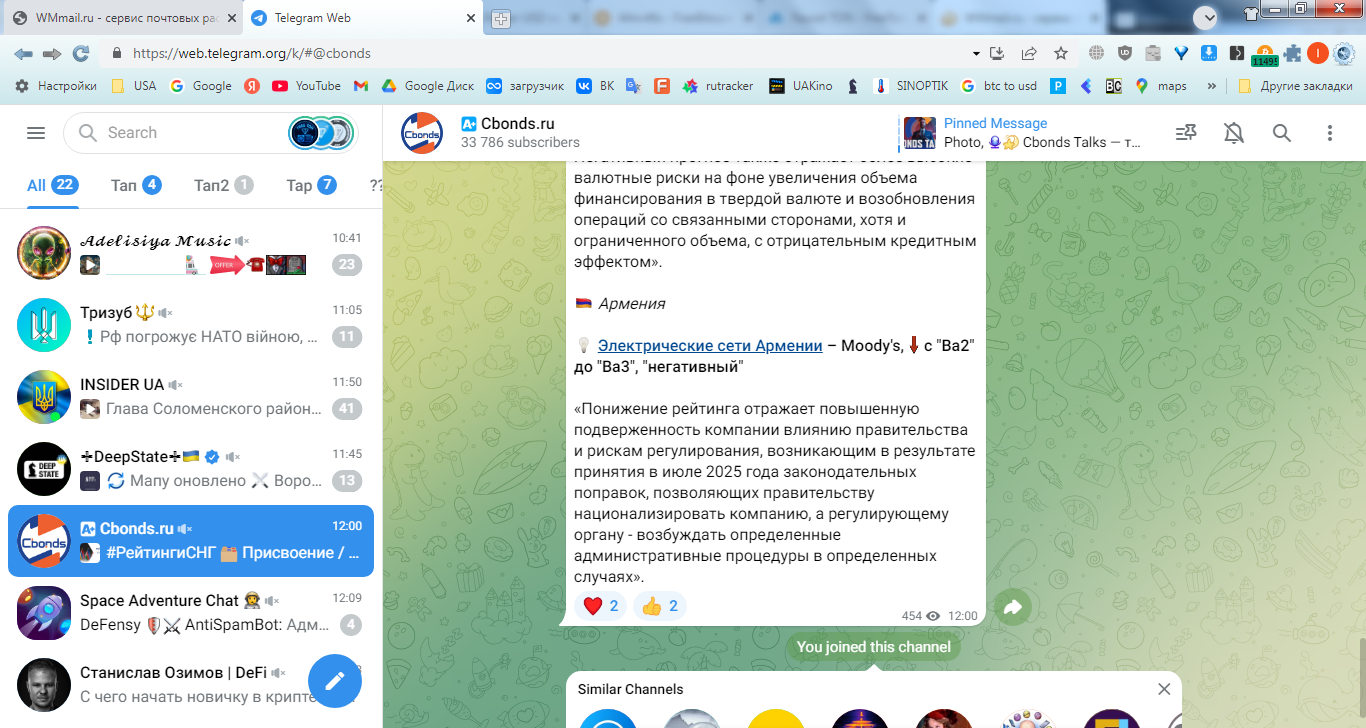Open the channel three-dot more menu
This screenshot has width=1366, height=728.
click(x=1330, y=133)
